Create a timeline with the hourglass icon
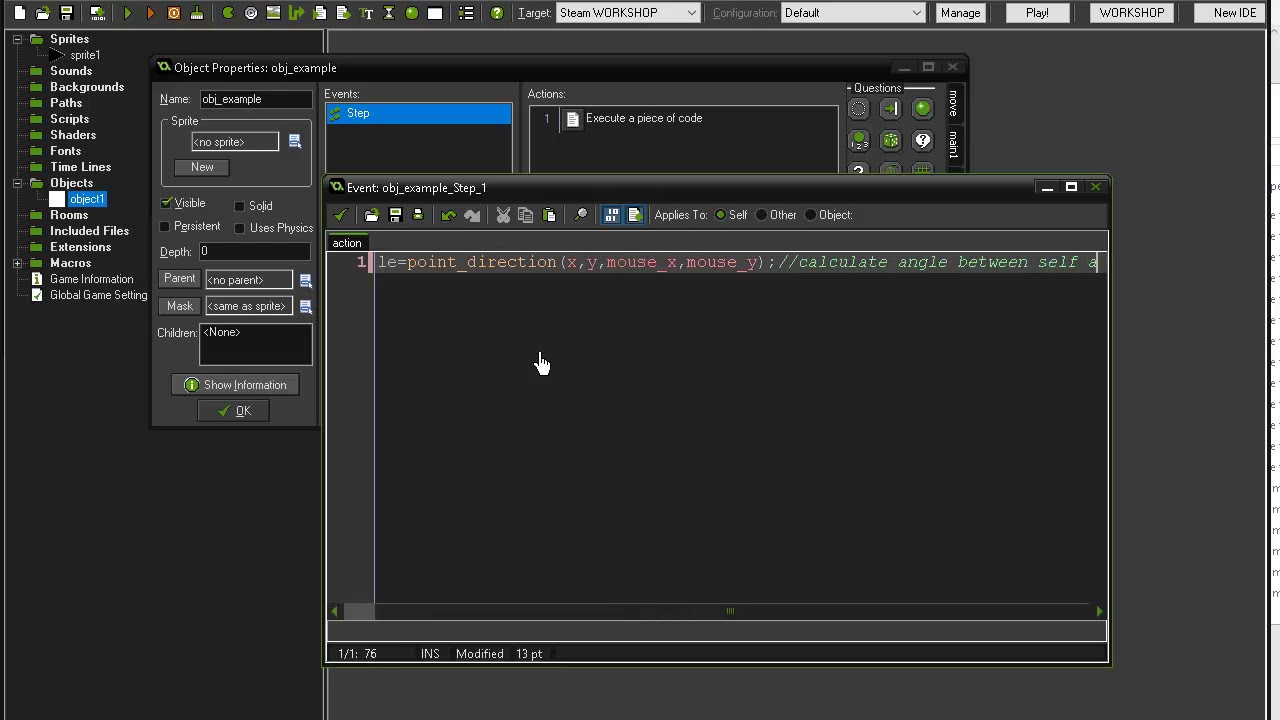Viewport: 1280px width, 720px height. point(389,13)
